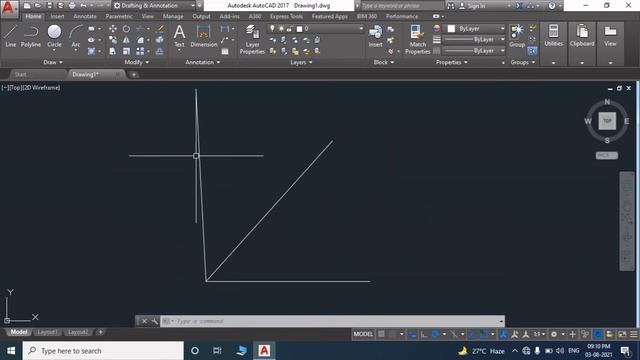Click the Plot printer icon in quick access

tap(72, 6)
